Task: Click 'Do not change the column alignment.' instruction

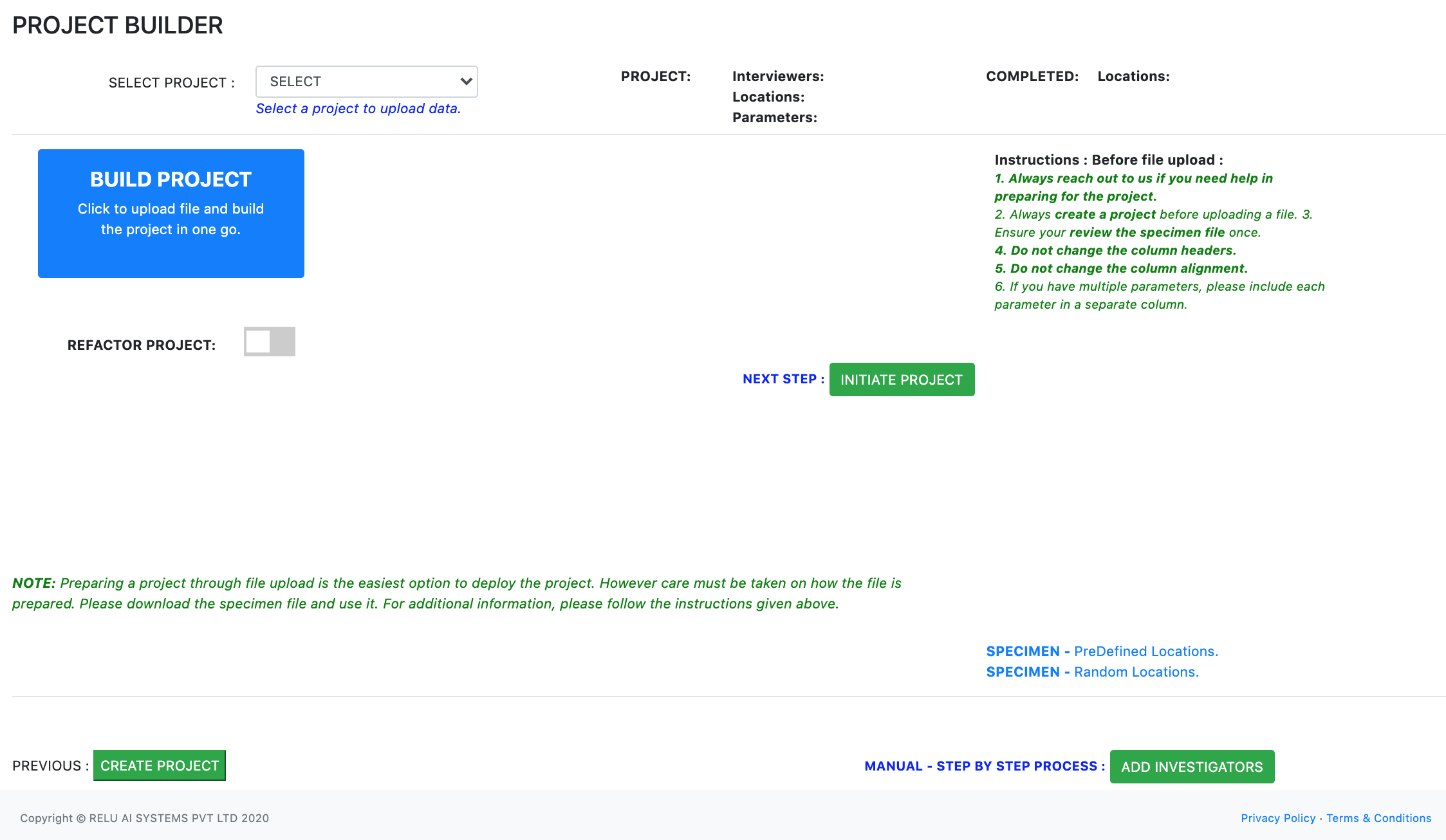Action: pyautogui.click(x=1121, y=268)
